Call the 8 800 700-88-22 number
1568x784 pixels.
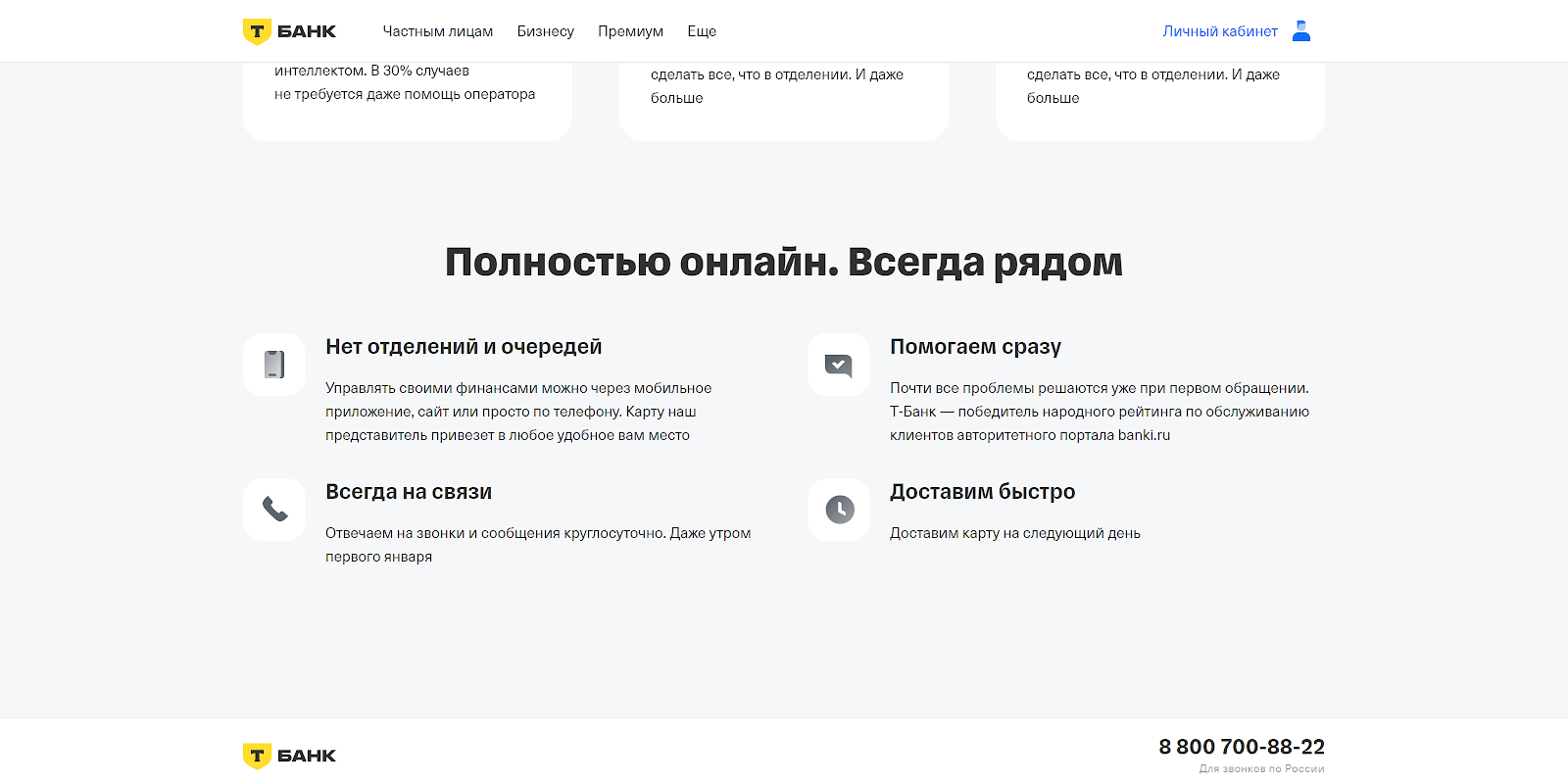tap(1241, 747)
